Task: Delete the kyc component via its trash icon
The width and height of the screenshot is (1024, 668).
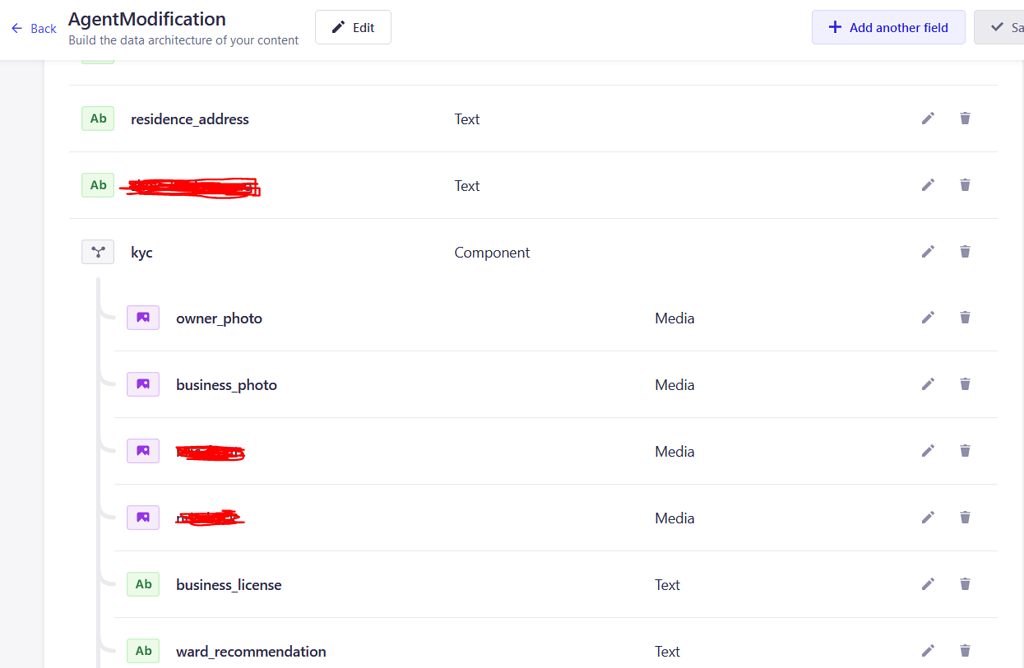Action: pyautogui.click(x=964, y=251)
